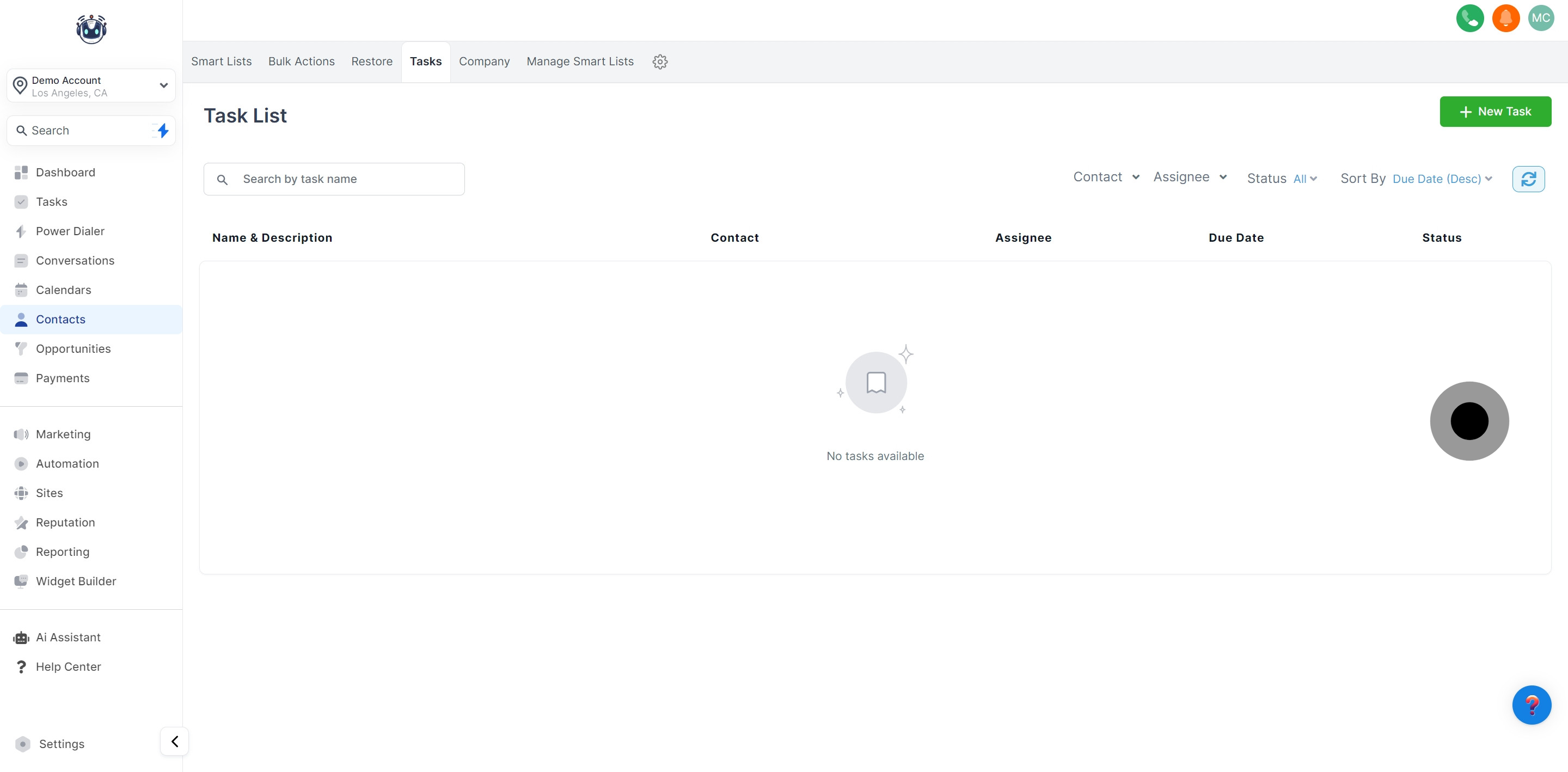Screen dimensions: 1568x772
Task: Switch to the Company tab
Action: (x=484, y=62)
